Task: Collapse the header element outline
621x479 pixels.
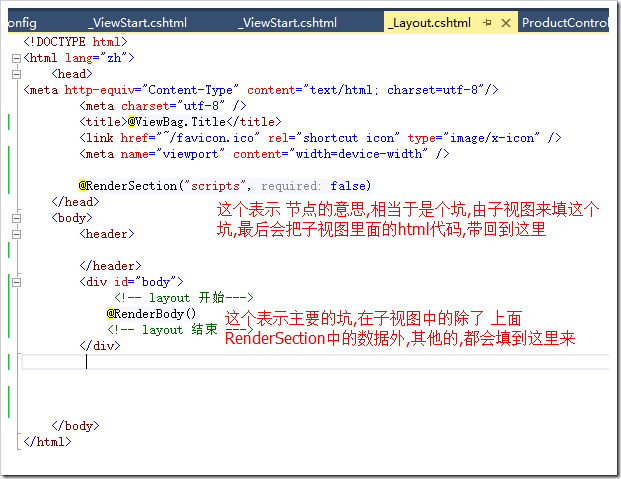Action: click(x=16, y=234)
